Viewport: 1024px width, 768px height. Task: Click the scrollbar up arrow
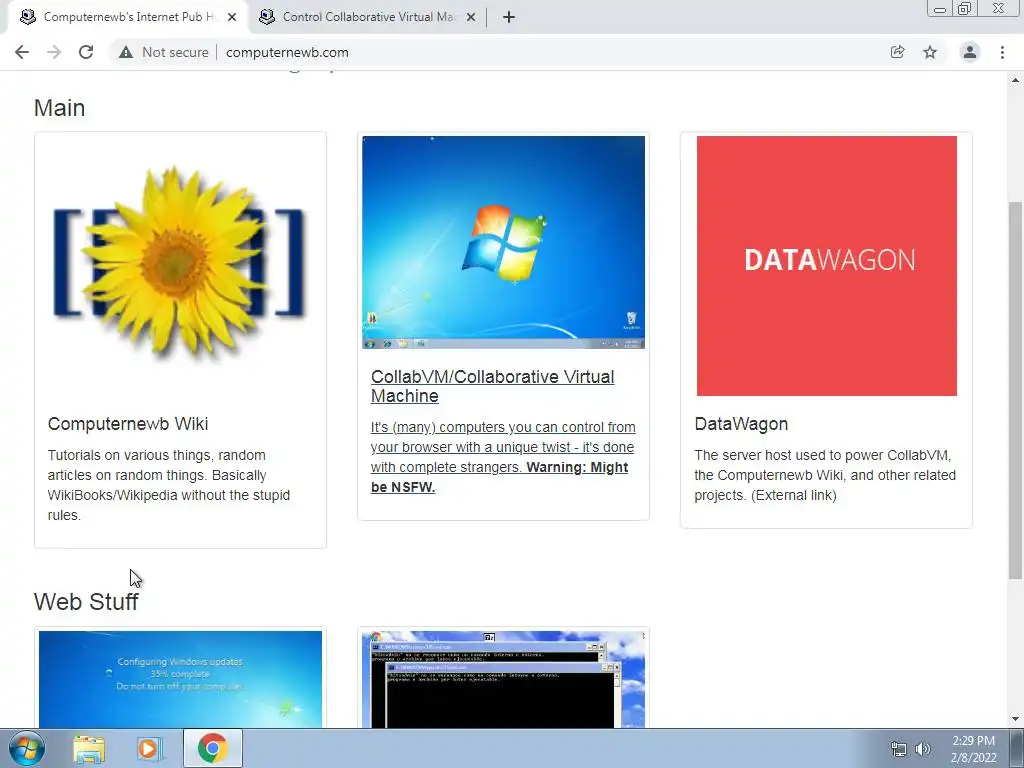1015,80
